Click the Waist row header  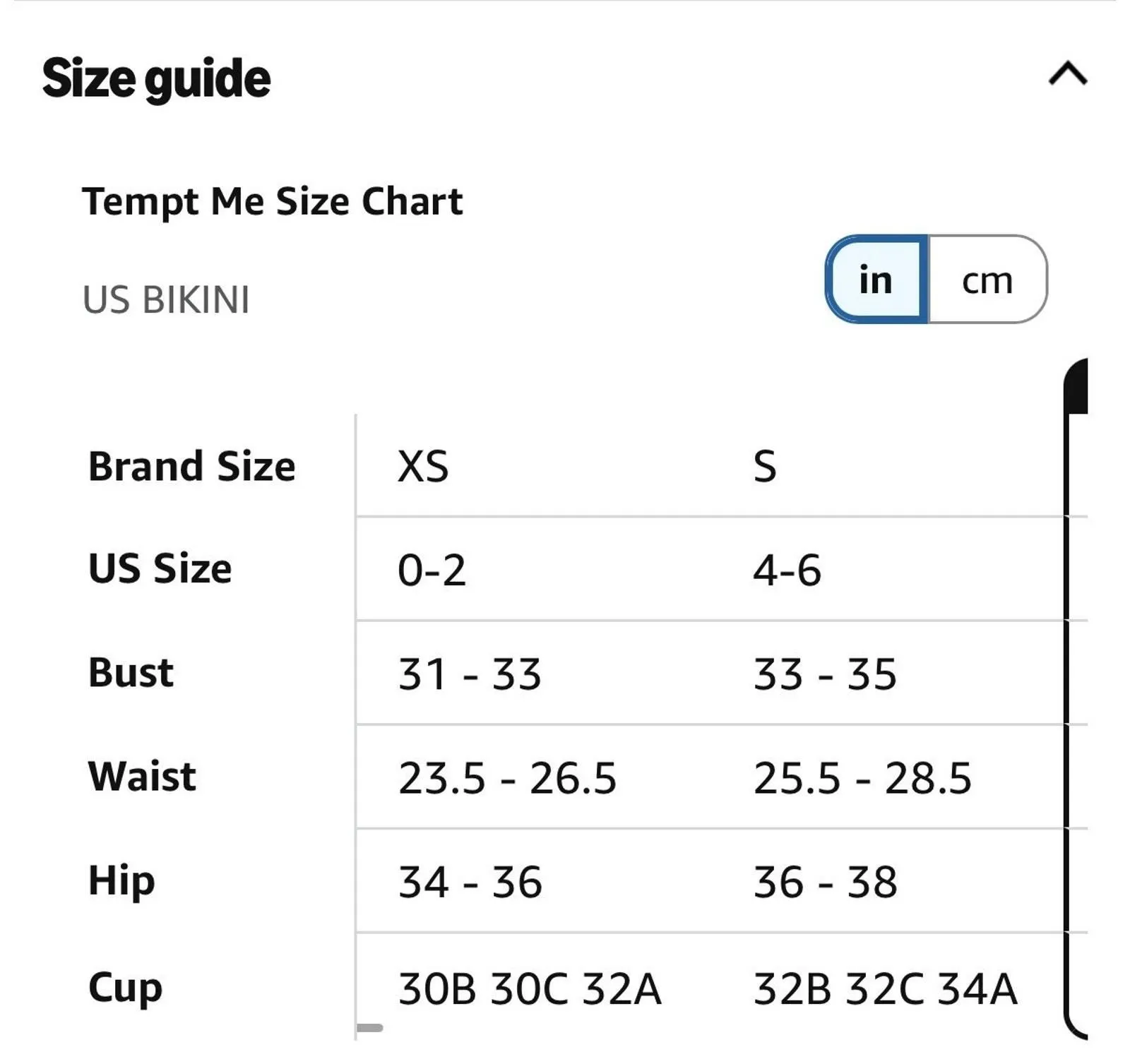(142, 776)
